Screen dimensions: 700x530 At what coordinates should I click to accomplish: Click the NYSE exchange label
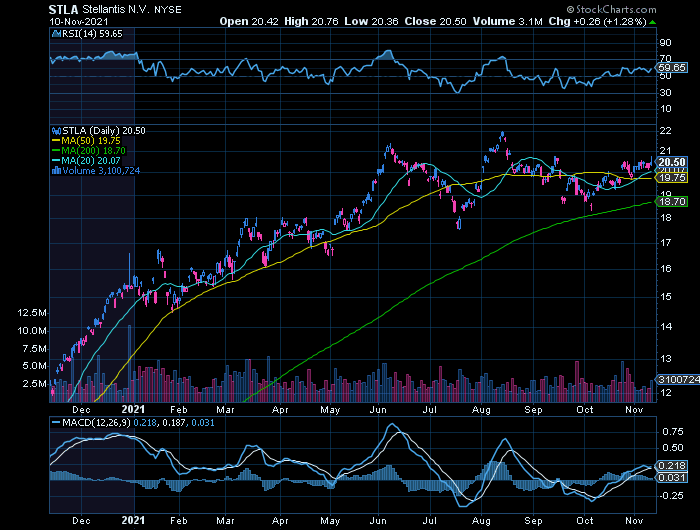tap(168, 10)
